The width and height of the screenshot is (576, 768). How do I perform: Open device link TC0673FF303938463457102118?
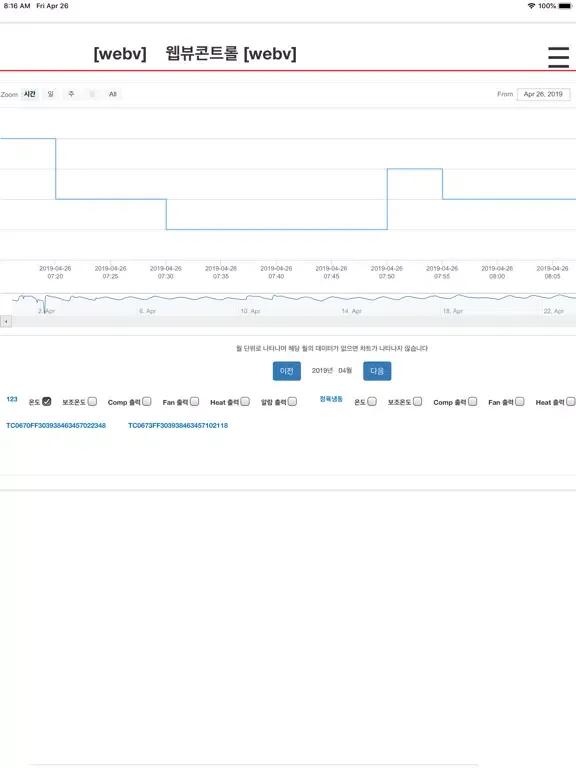pos(178,426)
